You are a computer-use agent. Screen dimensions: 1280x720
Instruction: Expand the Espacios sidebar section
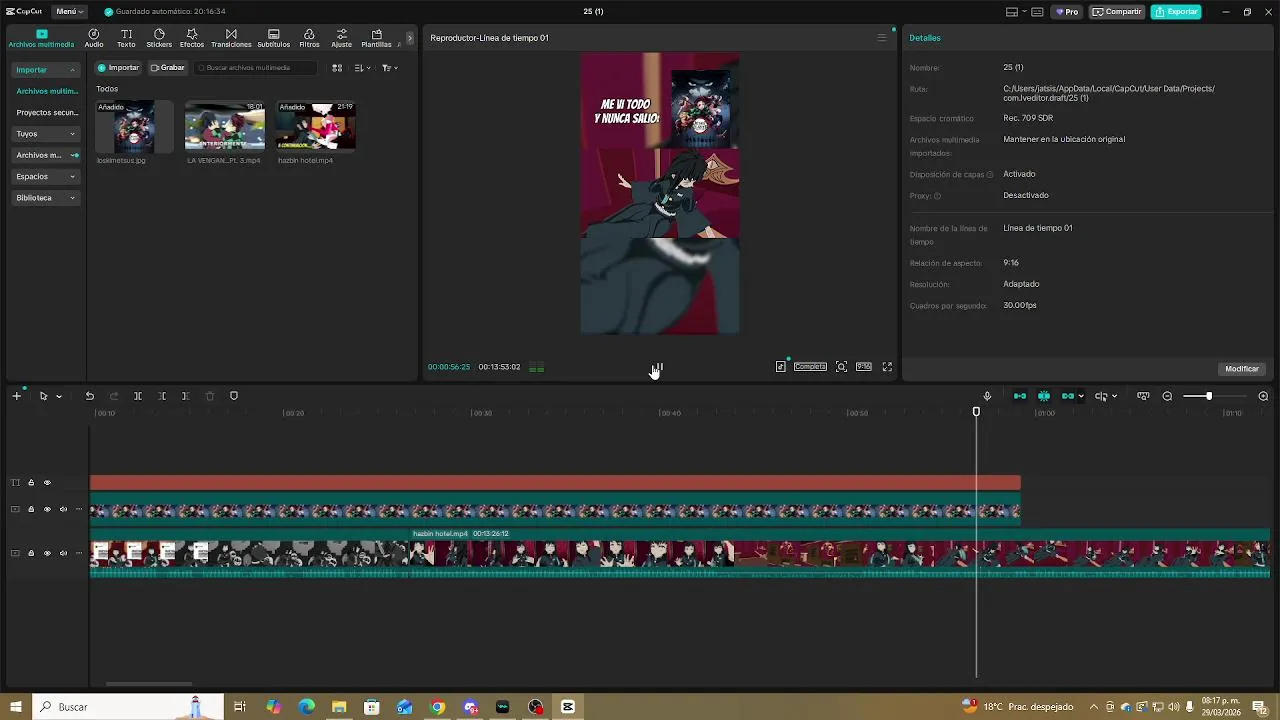coord(46,176)
